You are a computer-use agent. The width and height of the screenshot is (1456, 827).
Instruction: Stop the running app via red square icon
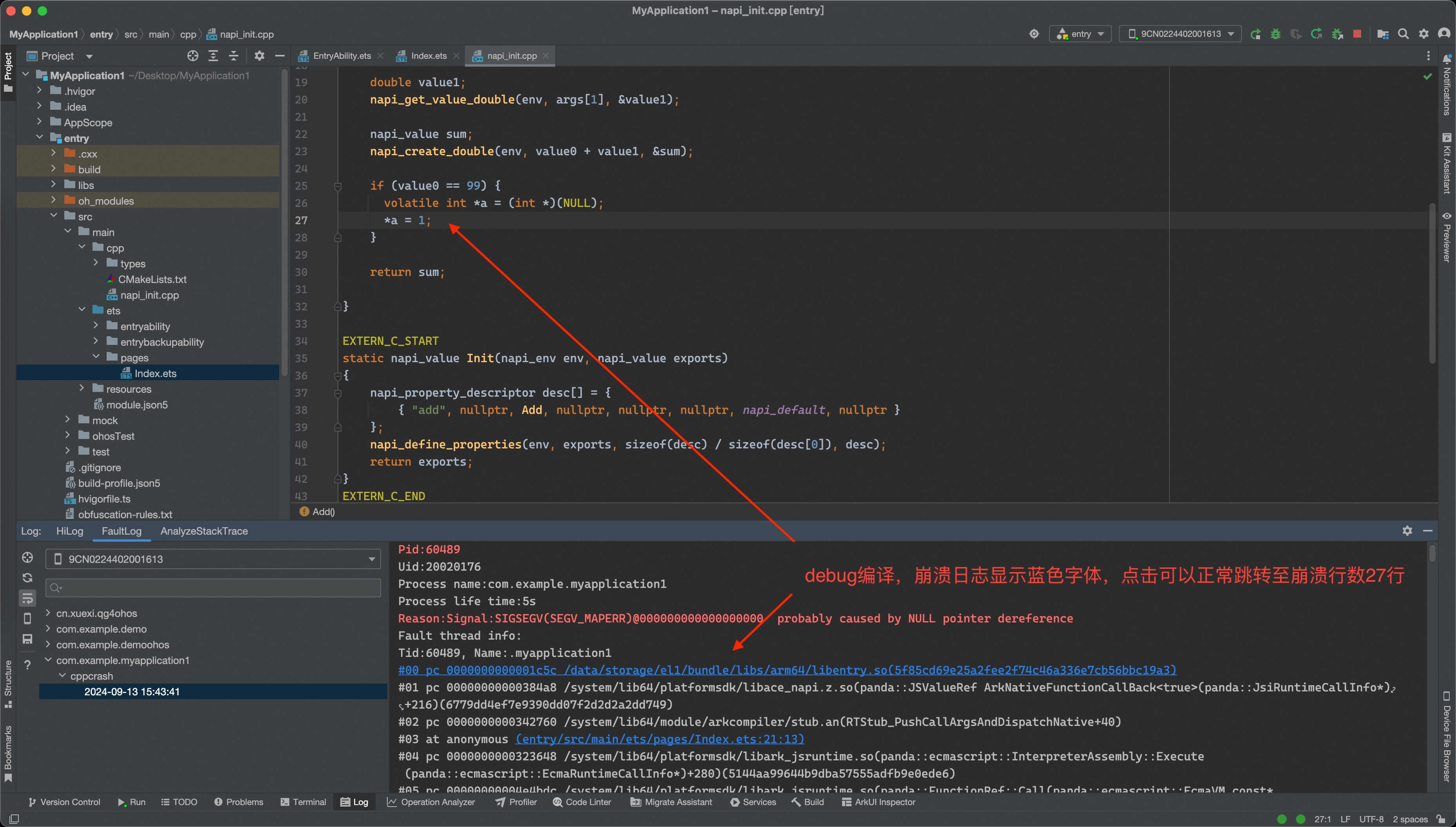coord(1357,34)
